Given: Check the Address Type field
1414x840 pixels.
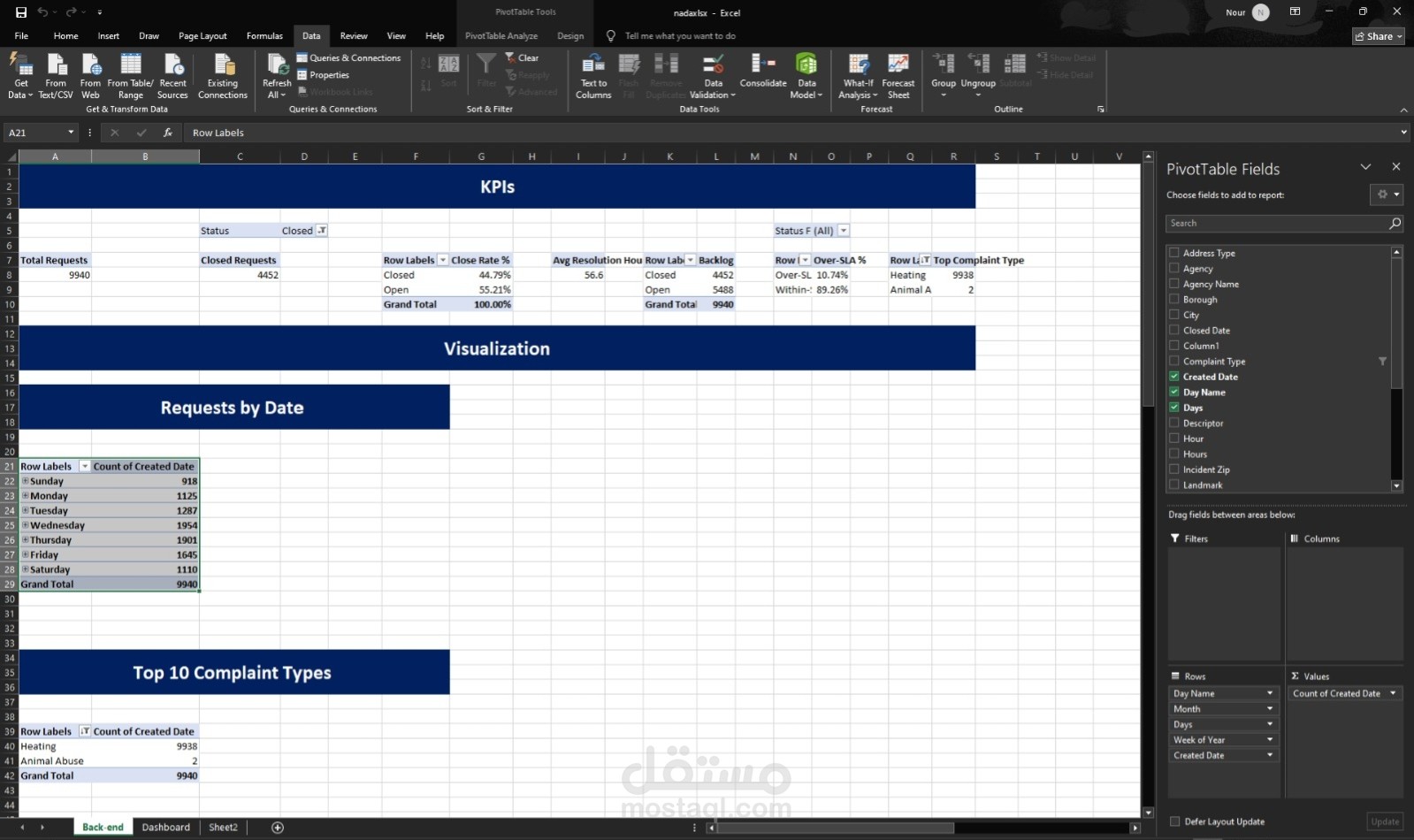Looking at the screenshot, I should coord(1174,253).
